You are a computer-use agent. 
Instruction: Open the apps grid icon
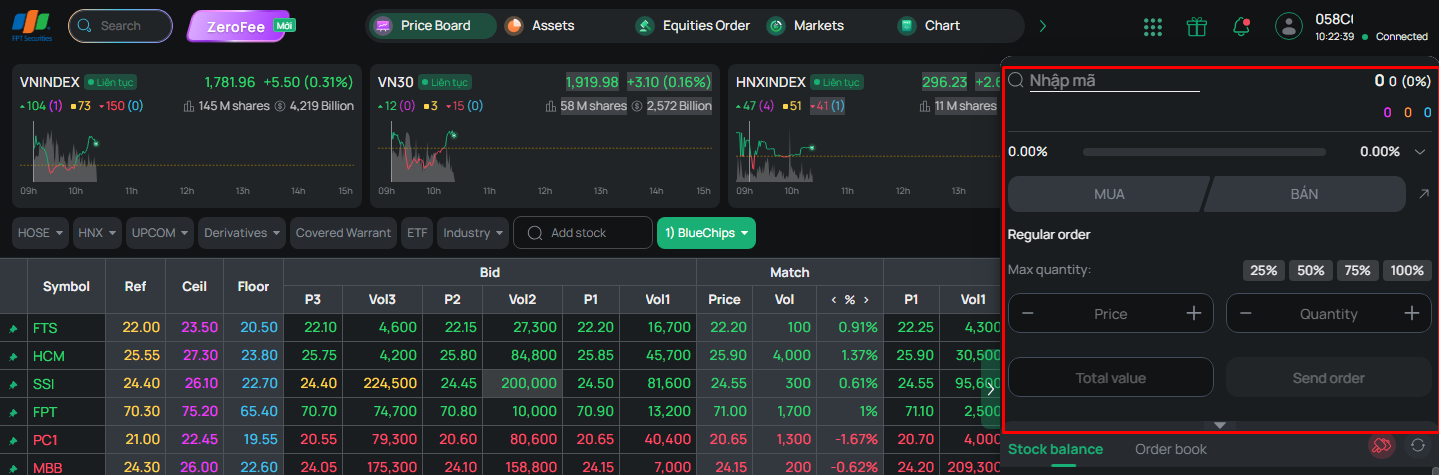click(x=1153, y=27)
